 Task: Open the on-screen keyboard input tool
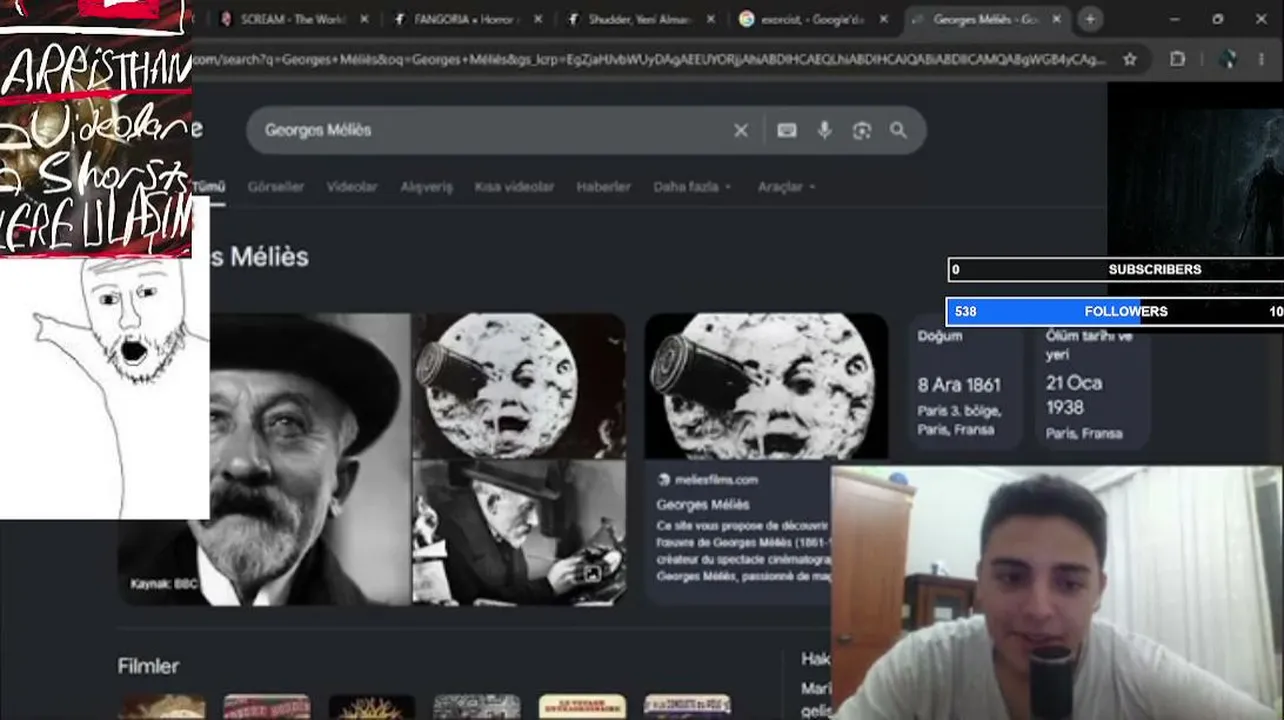(787, 130)
